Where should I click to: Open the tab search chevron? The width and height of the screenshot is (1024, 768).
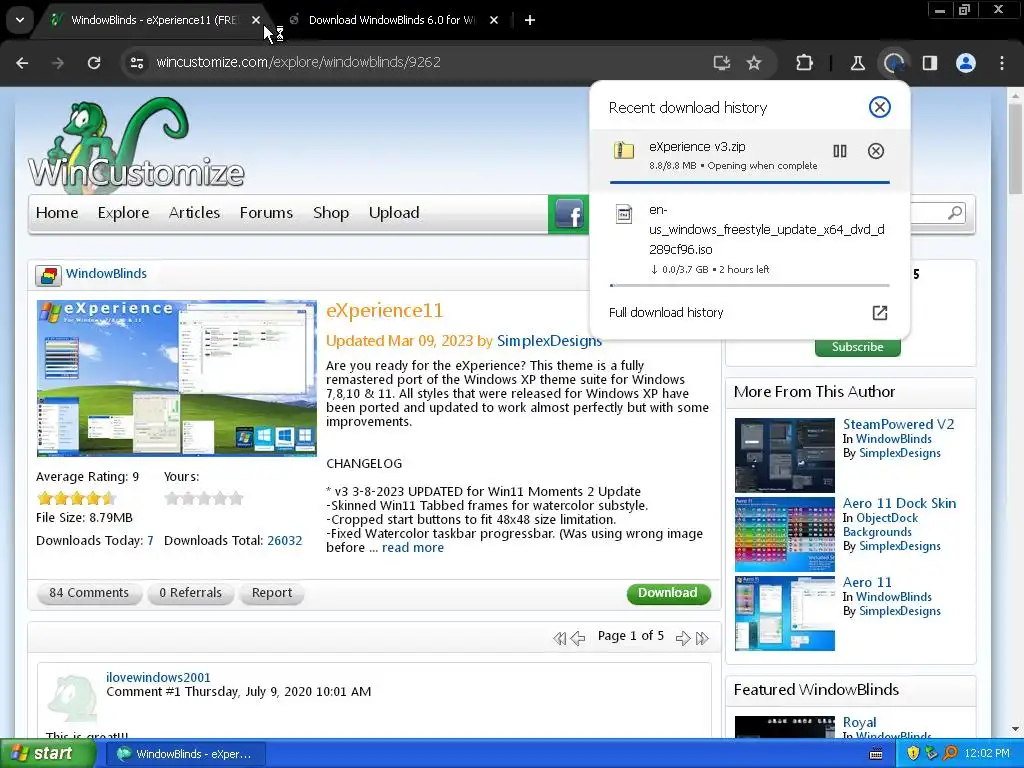(x=20, y=20)
